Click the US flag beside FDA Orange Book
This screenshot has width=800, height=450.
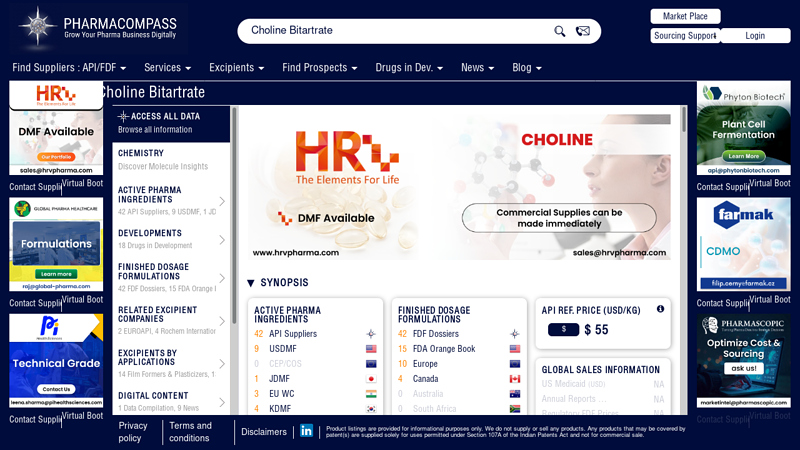pos(515,349)
